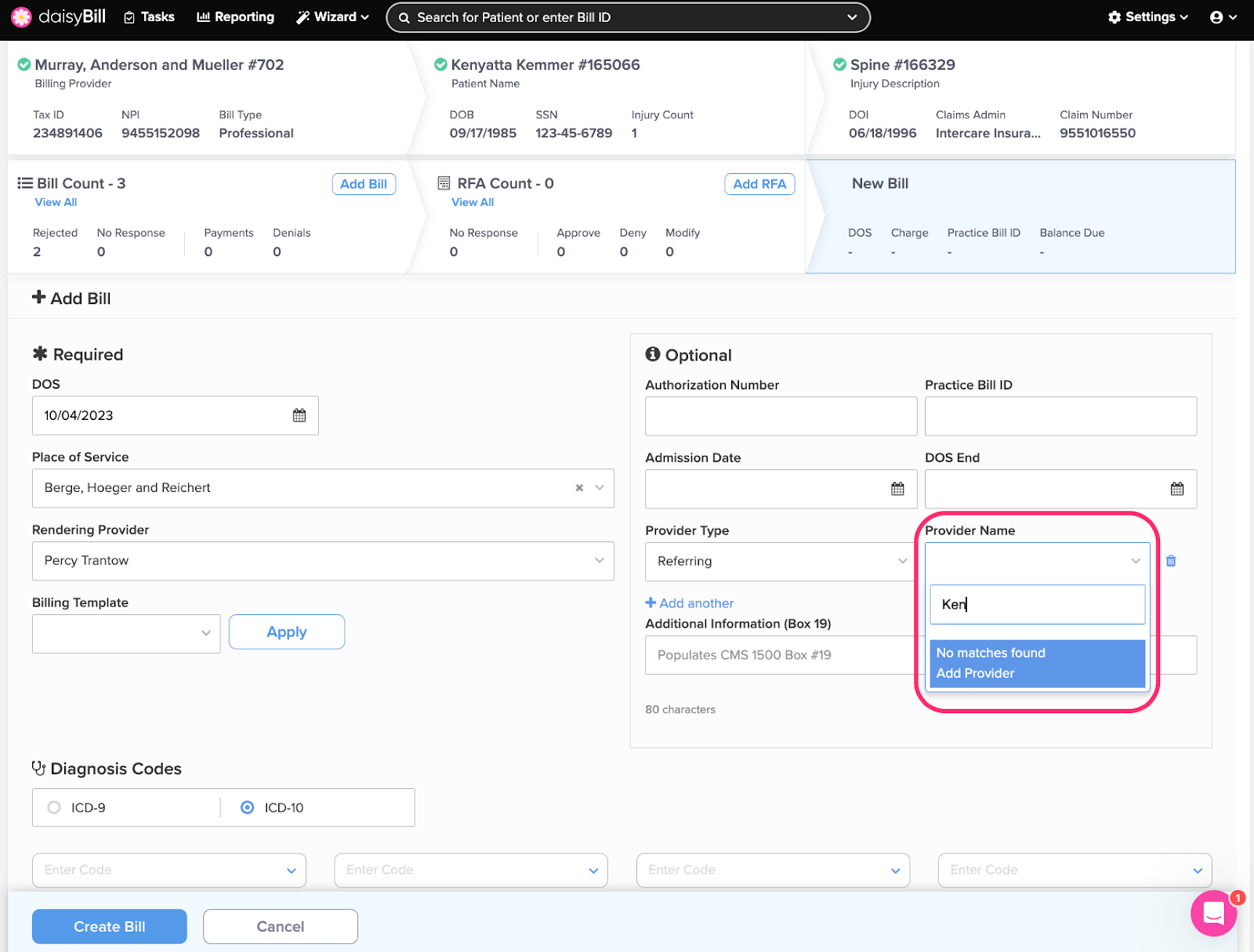
Task: Click the Provider Name search box with Ken
Action: [x=1038, y=604]
